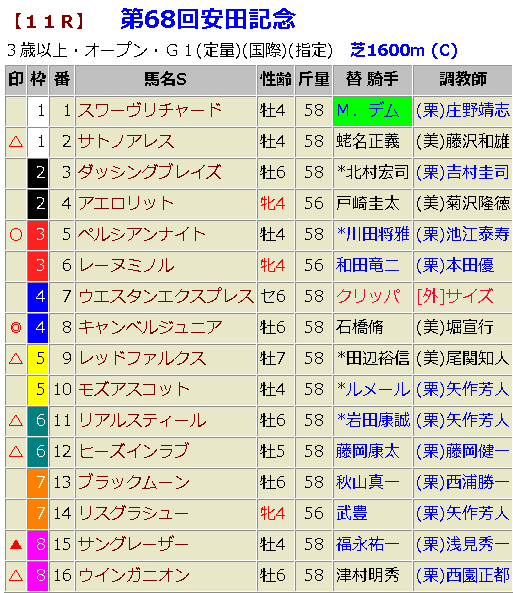Open jockey 武豊 profile

(352, 514)
